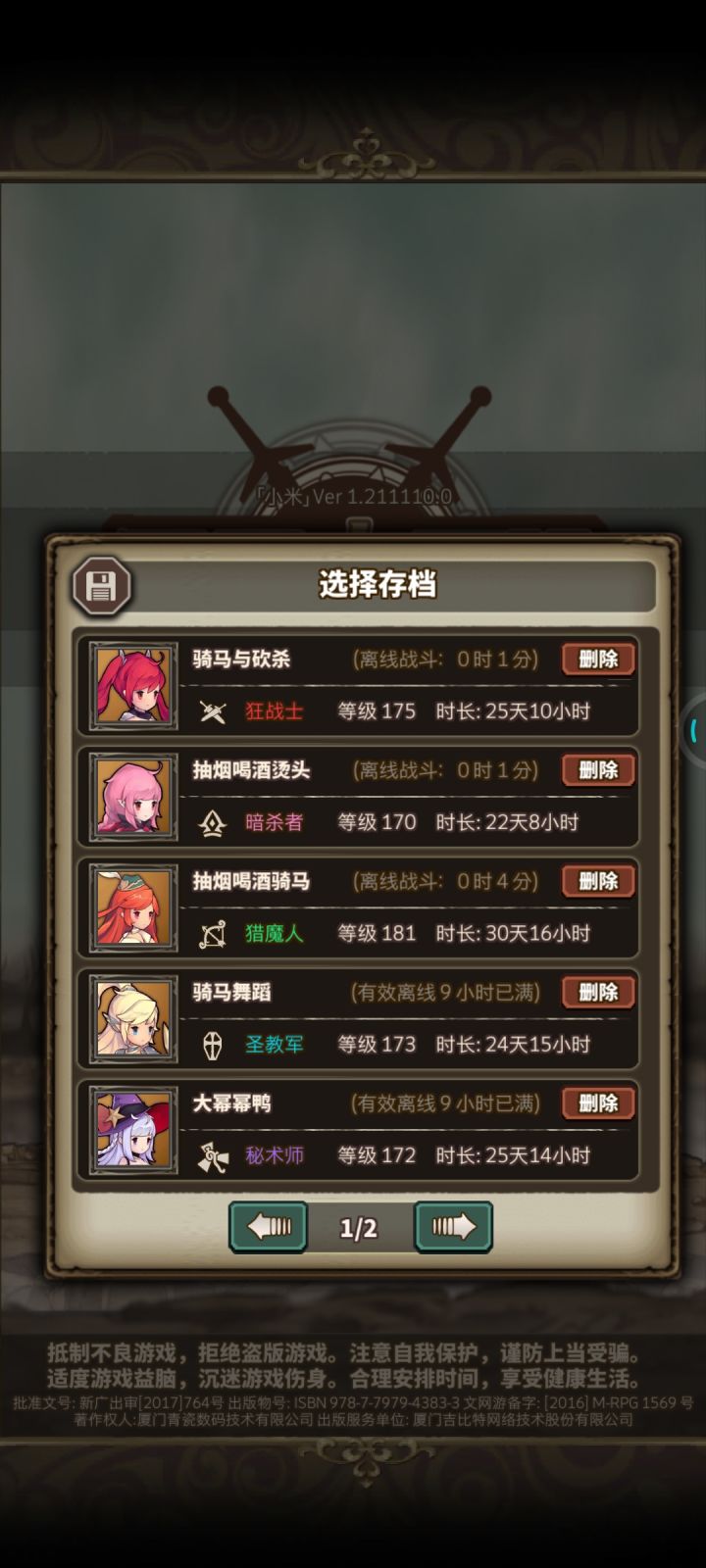Image resolution: width=706 pixels, height=1568 pixels.
Task: Load the 骑马舞蹈 level 173 save entry
Action: (358, 1018)
